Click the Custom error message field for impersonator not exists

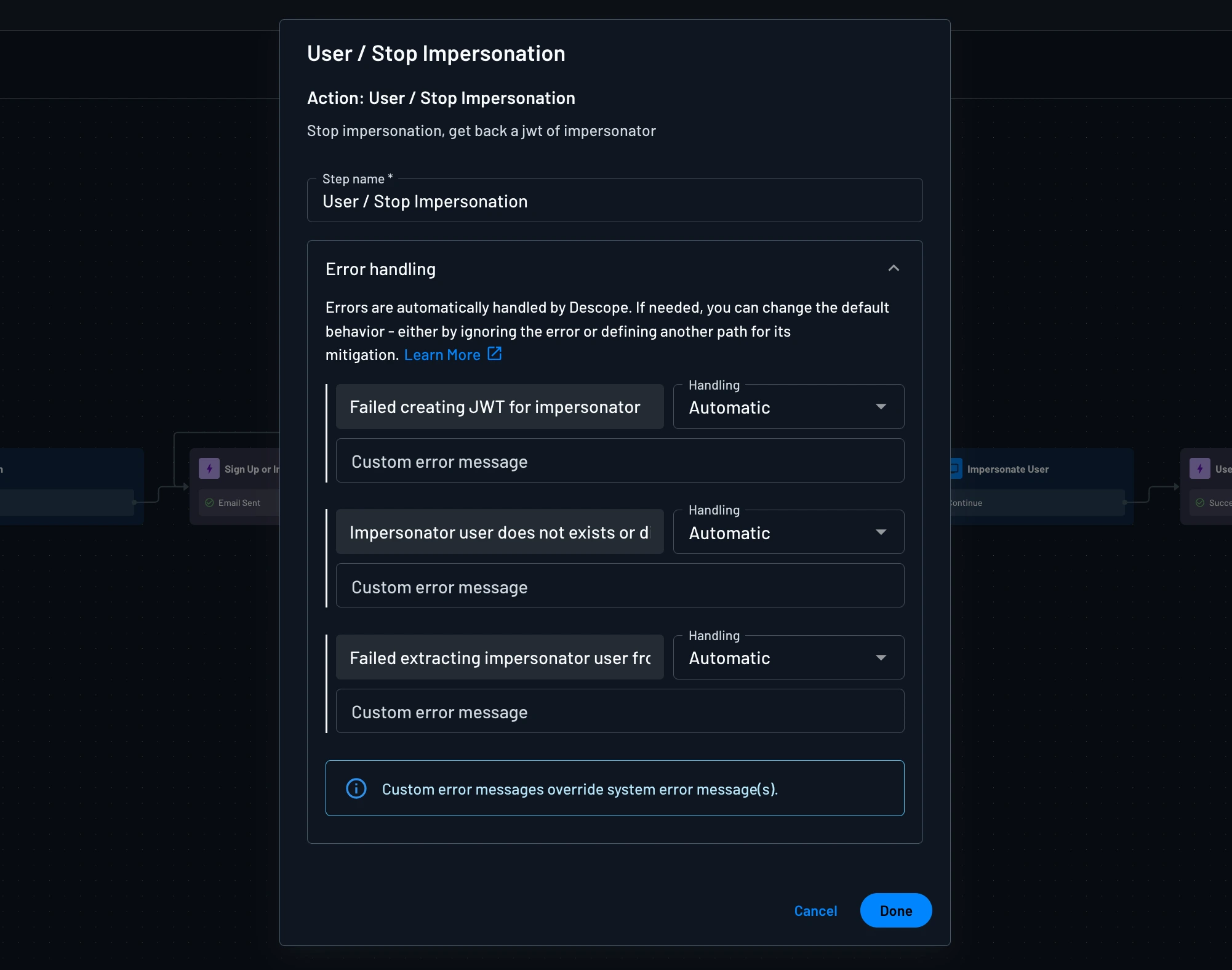[x=619, y=586]
